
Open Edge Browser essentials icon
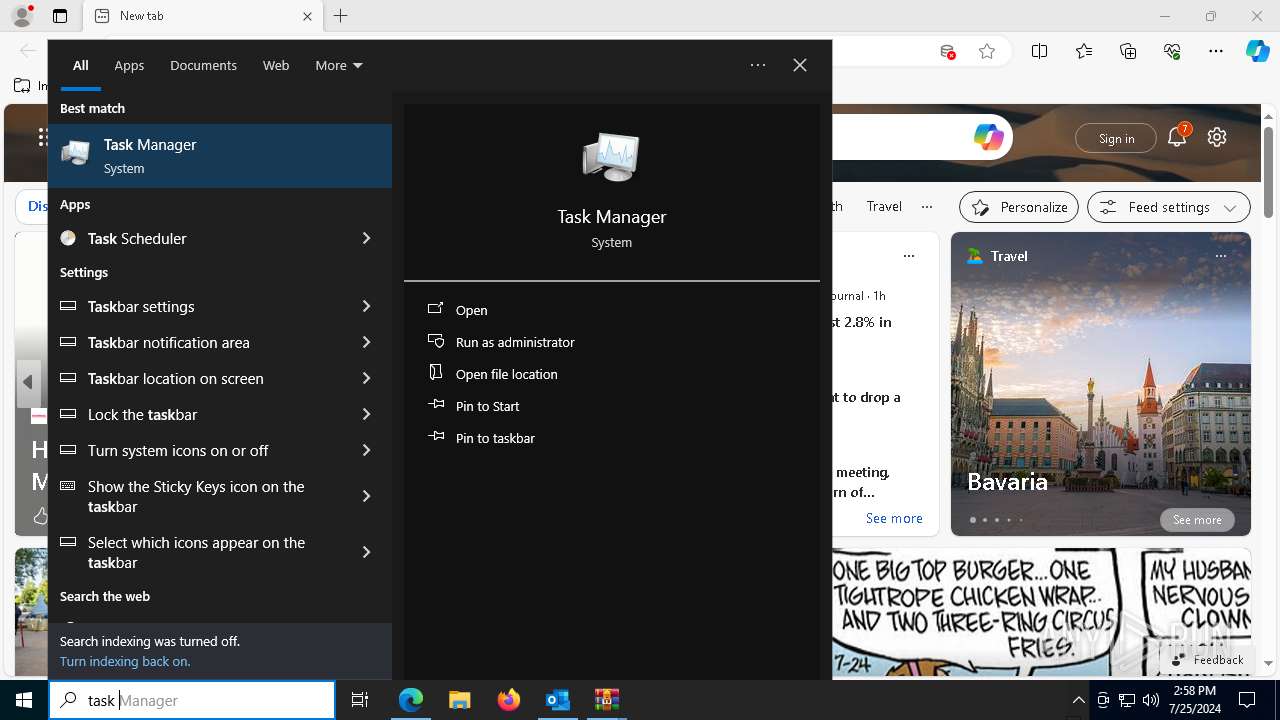pyautogui.click(x=1172, y=51)
